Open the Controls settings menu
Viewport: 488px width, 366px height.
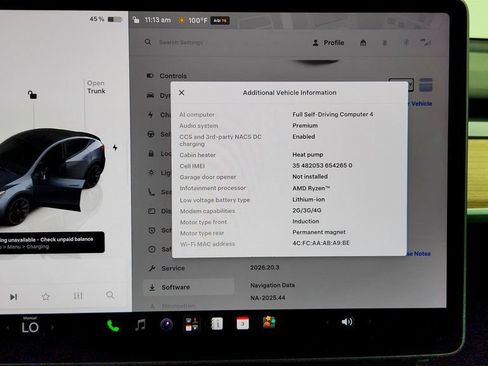(167, 76)
